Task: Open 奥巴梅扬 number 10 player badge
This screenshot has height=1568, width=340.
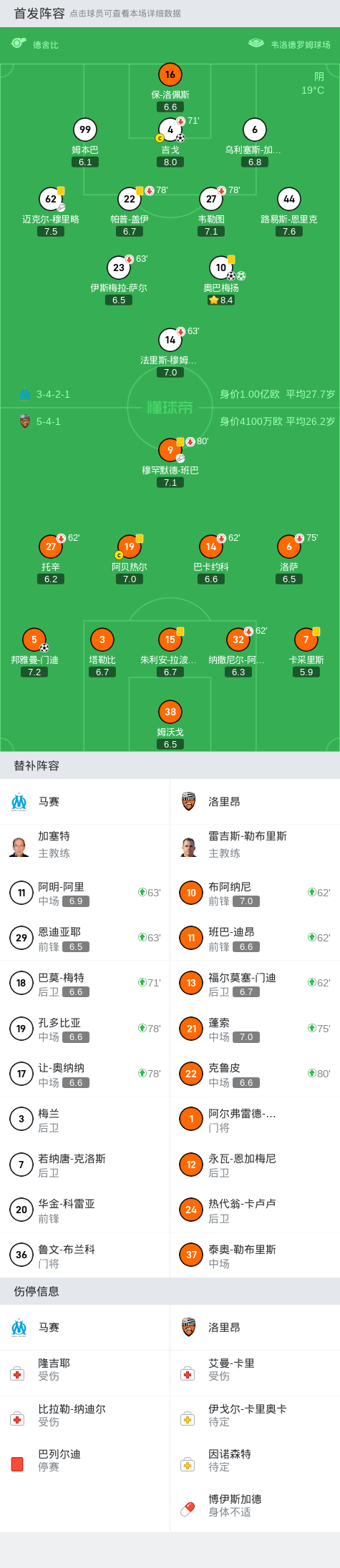Action: 221,268
